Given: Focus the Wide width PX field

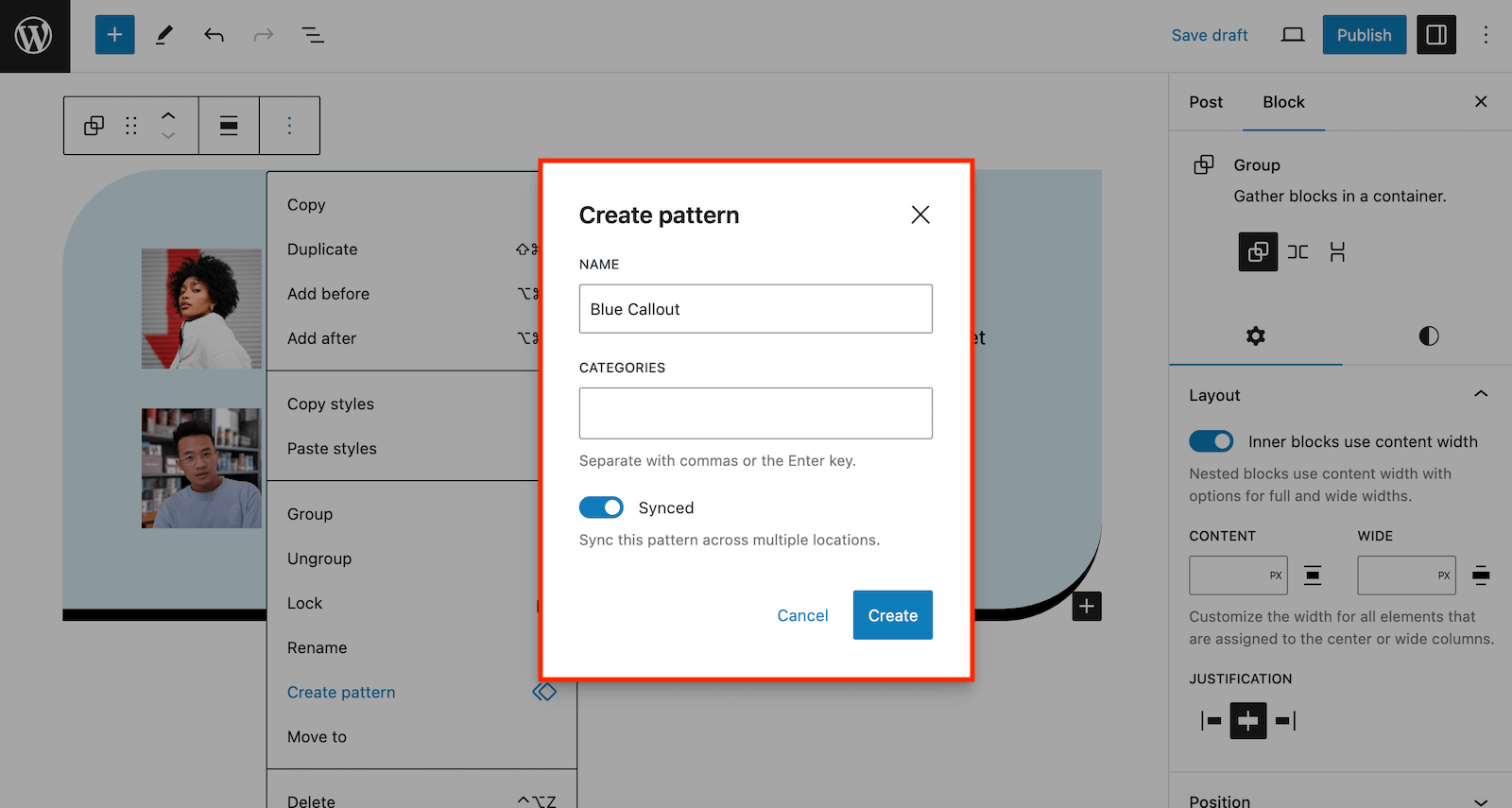Looking at the screenshot, I should pos(1406,575).
